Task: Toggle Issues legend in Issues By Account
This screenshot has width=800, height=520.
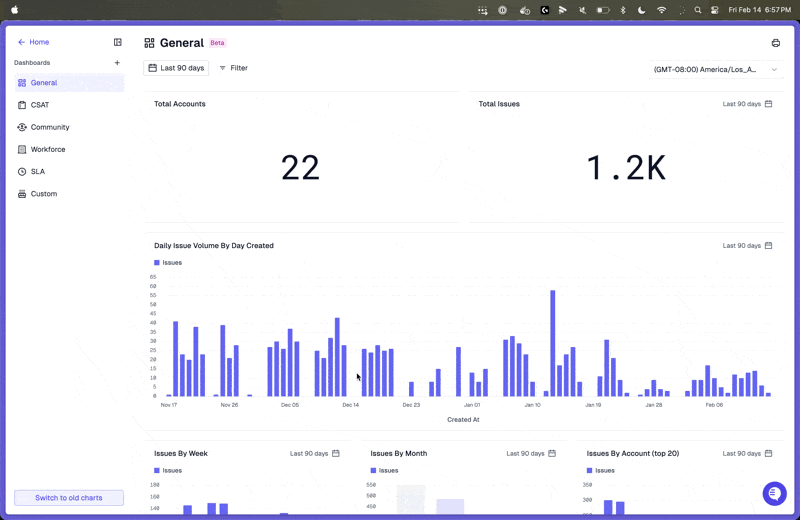Action: pyautogui.click(x=601, y=471)
